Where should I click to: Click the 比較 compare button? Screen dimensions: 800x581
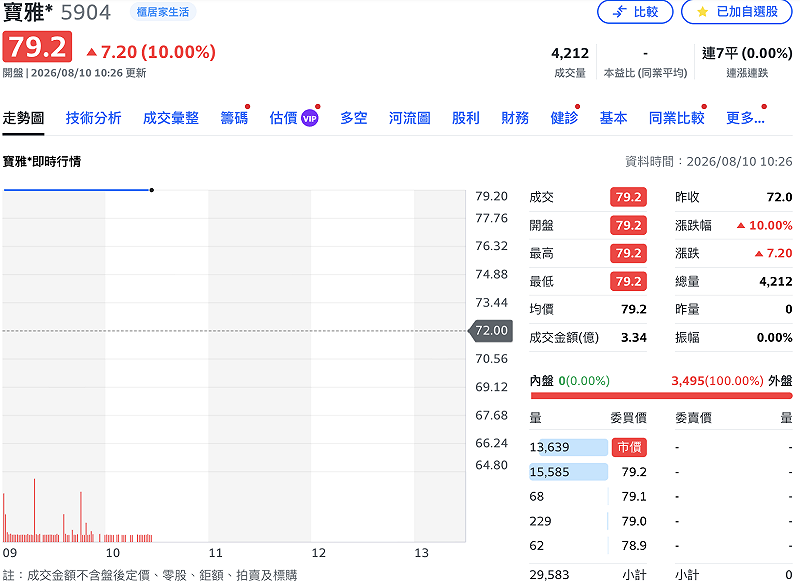click(635, 12)
